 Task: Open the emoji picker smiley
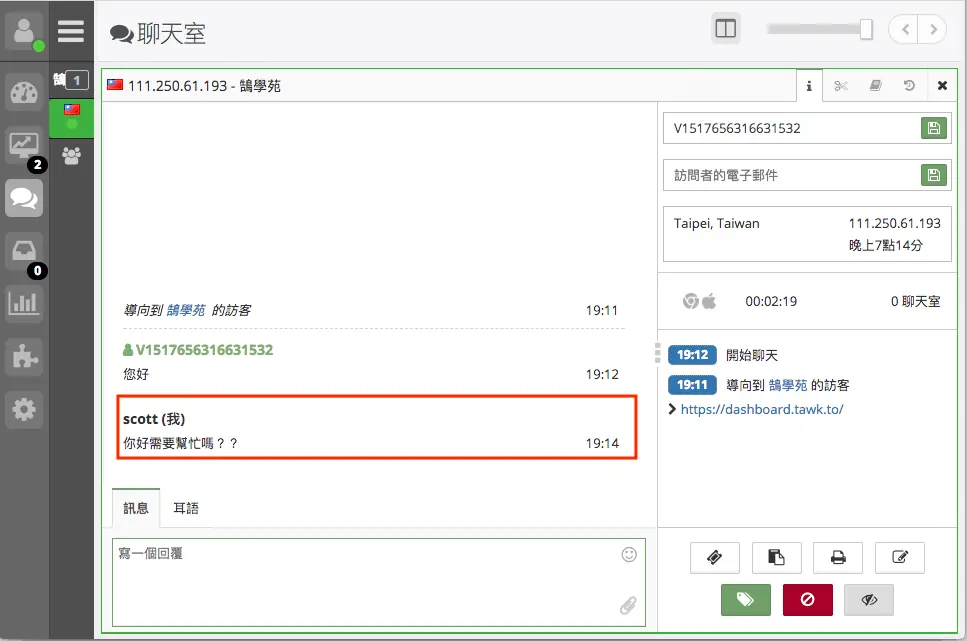pos(629,555)
